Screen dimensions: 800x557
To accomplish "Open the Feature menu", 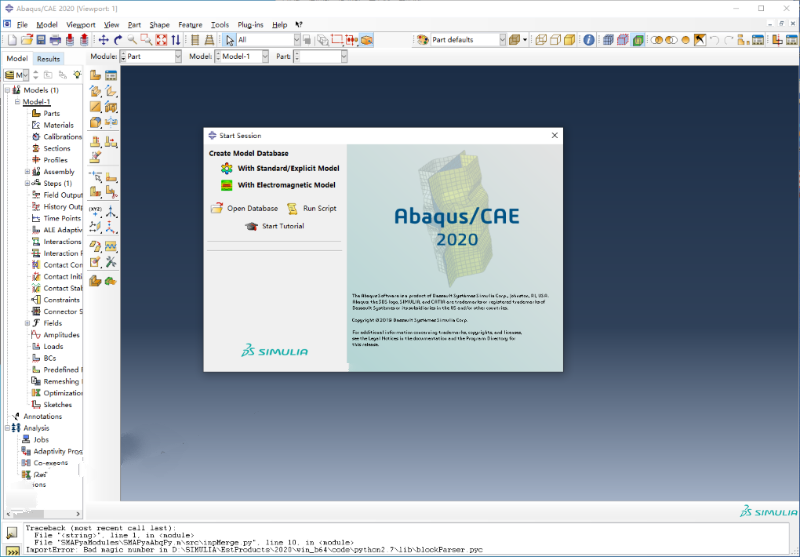I will (190, 24).
